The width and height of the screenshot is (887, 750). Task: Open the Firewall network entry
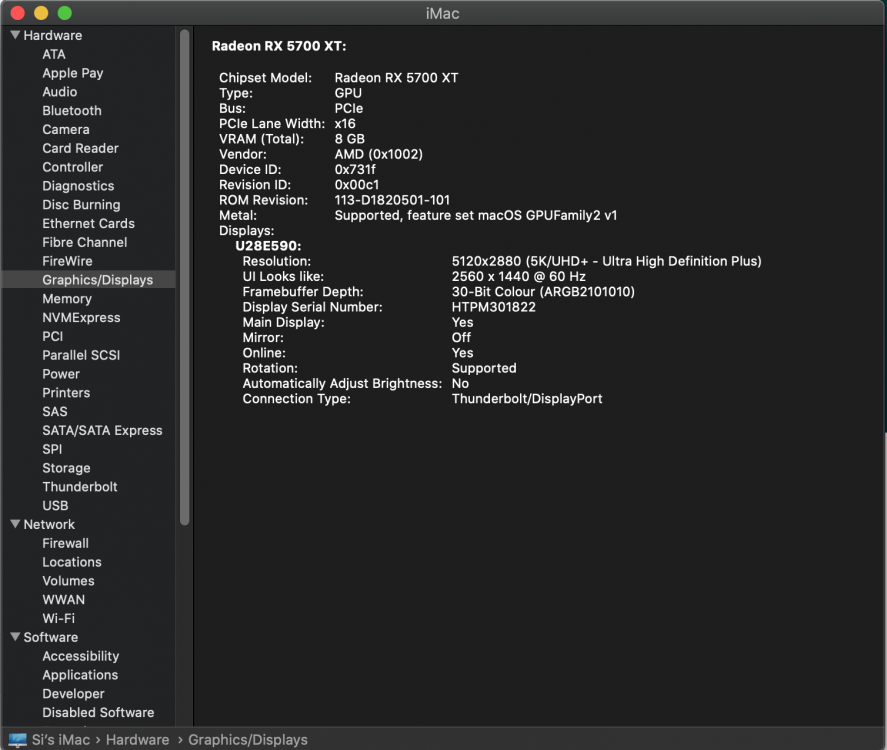pos(65,543)
